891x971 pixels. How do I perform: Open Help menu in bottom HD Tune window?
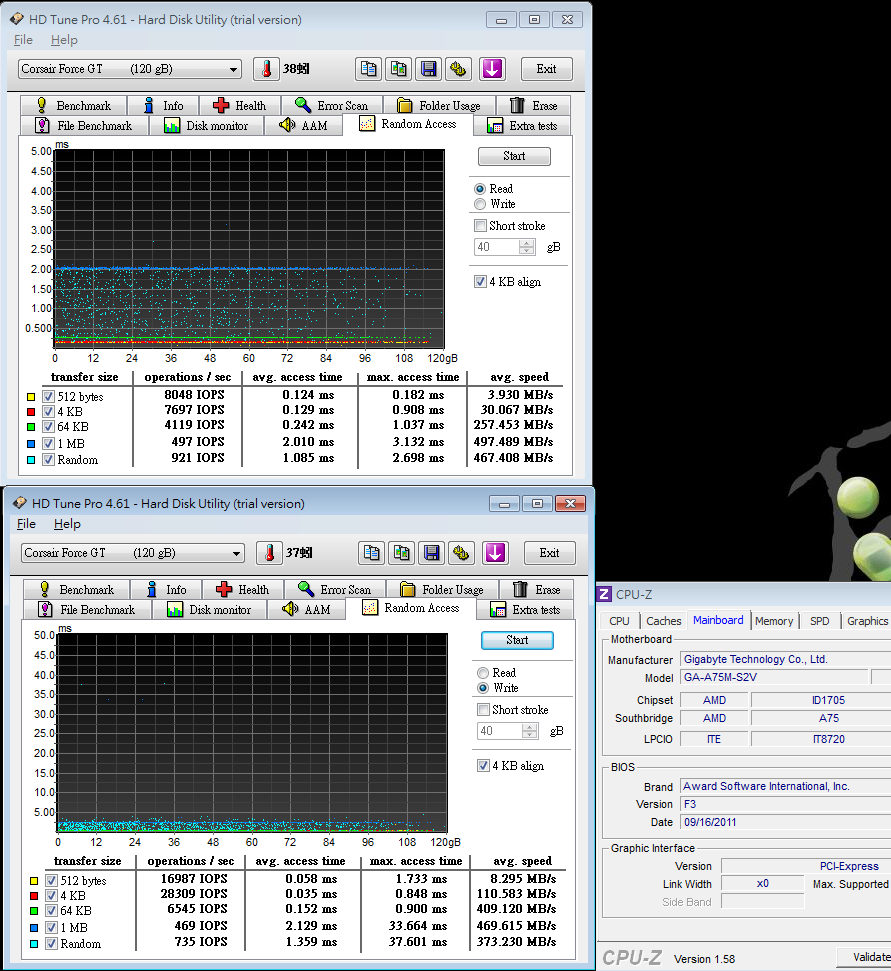pyautogui.click(x=67, y=524)
